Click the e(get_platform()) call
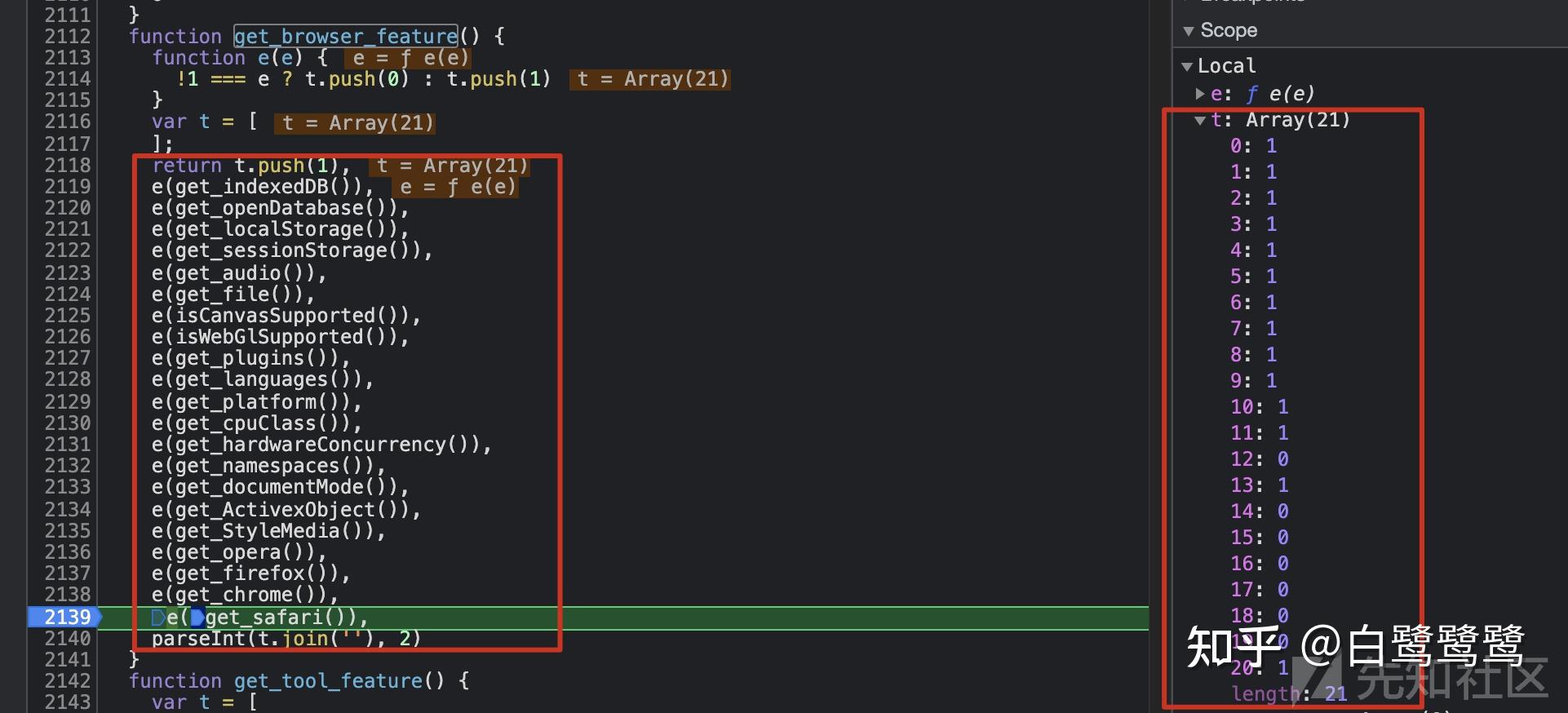The width and height of the screenshot is (1568, 713). pos(251,402)
